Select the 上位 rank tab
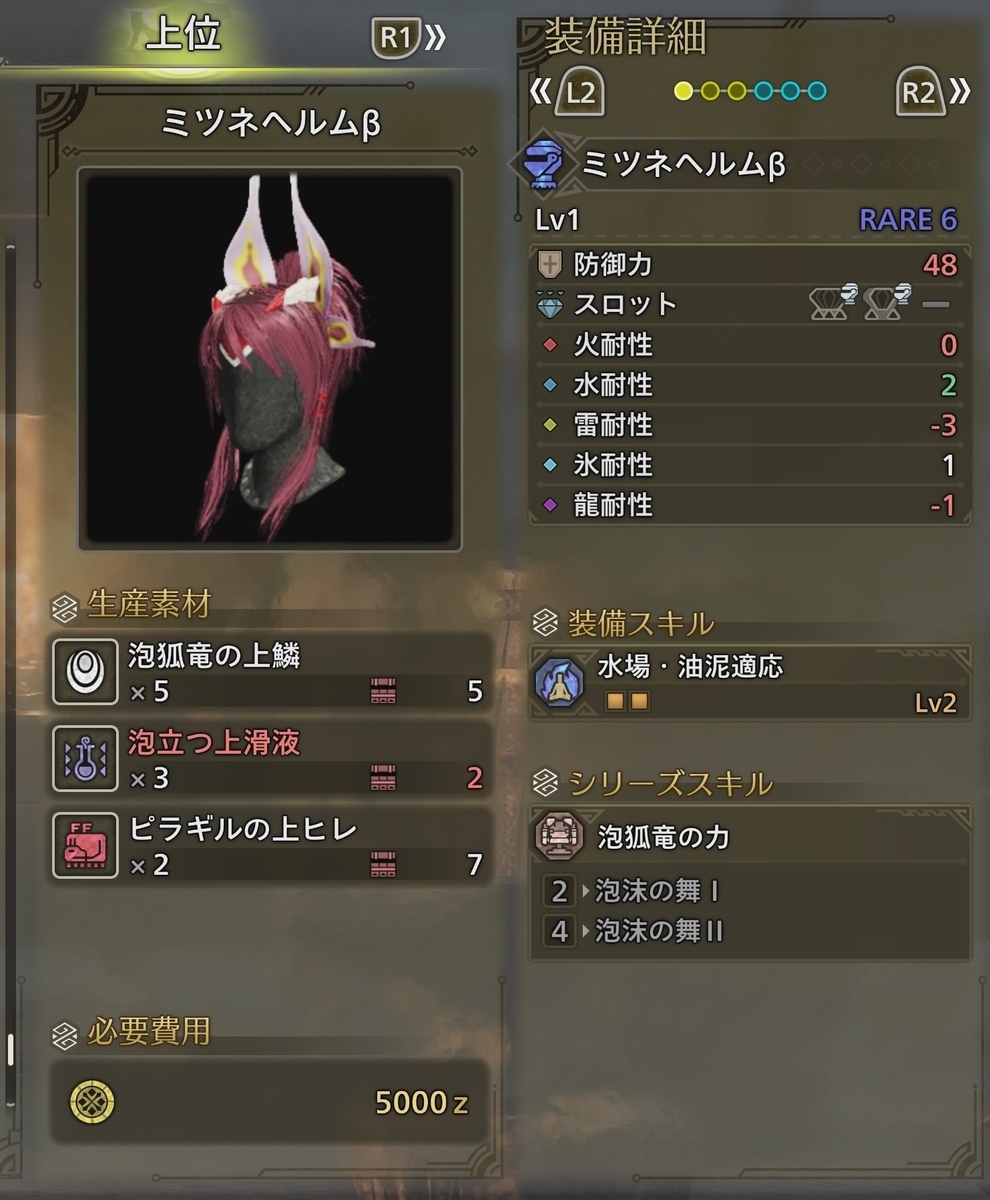This screenshot has height=1200, width=990. (x=183, y=37)
